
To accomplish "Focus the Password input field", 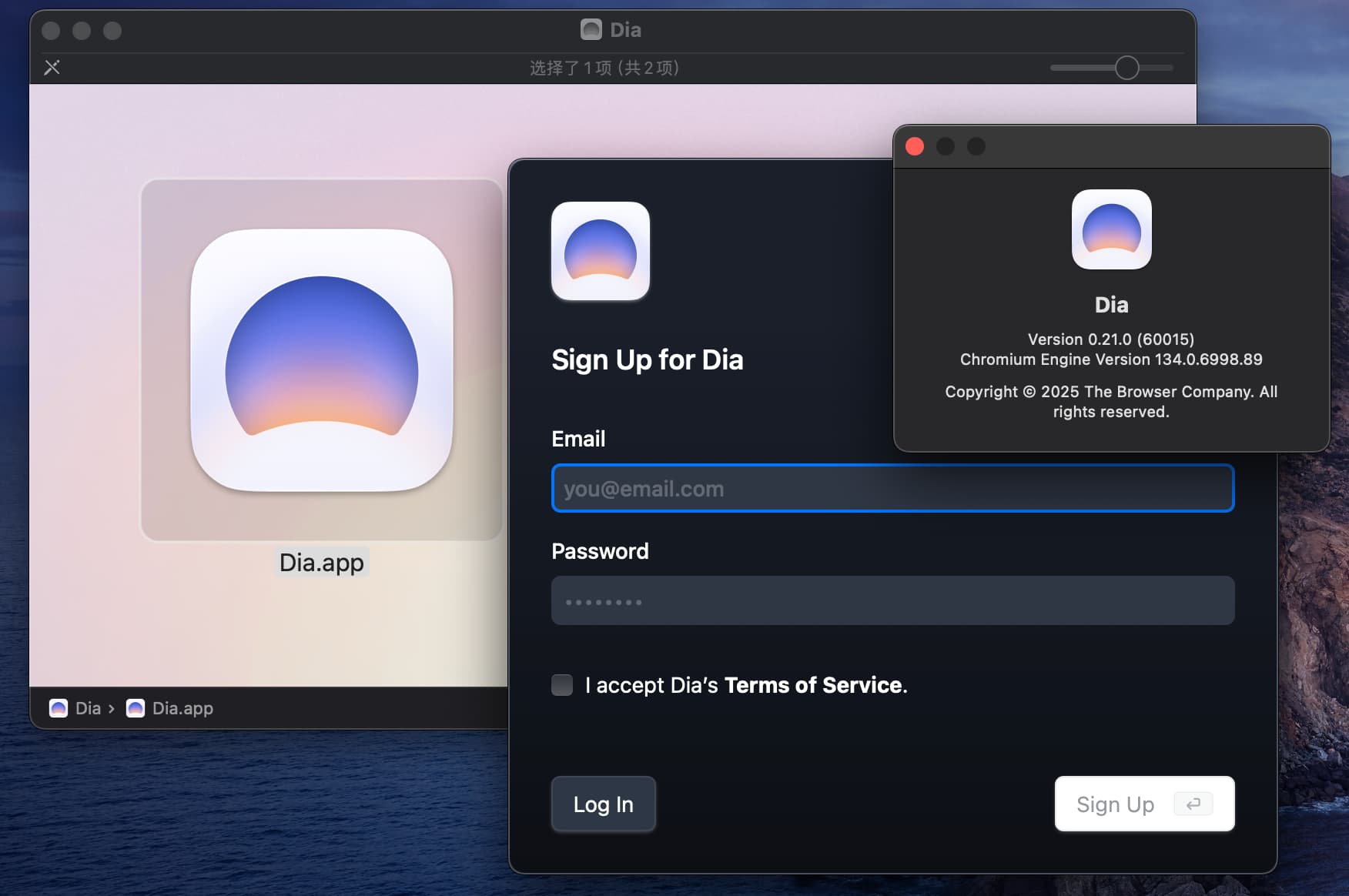I will coord(893,600).
